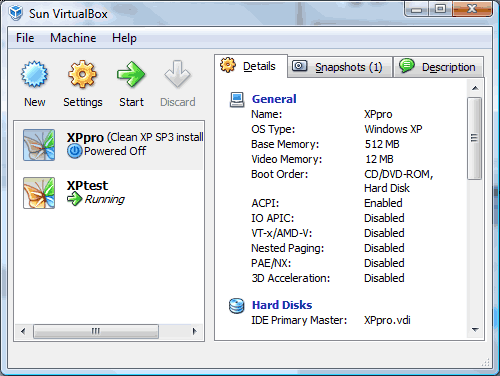Switch to the Snapshots (1) tab
500x376 pixels.
pyautogui.click(x=340, y=67)
